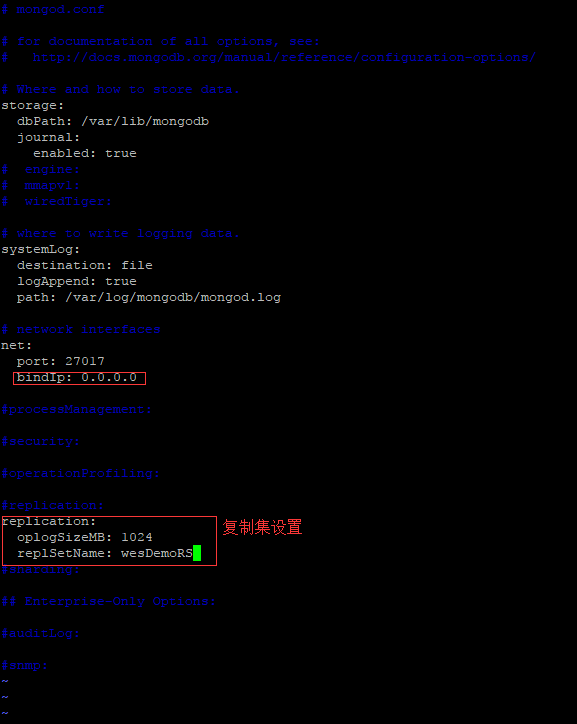
Task: Click the '#operationProfiling:' comment
Action: [80, 473]
